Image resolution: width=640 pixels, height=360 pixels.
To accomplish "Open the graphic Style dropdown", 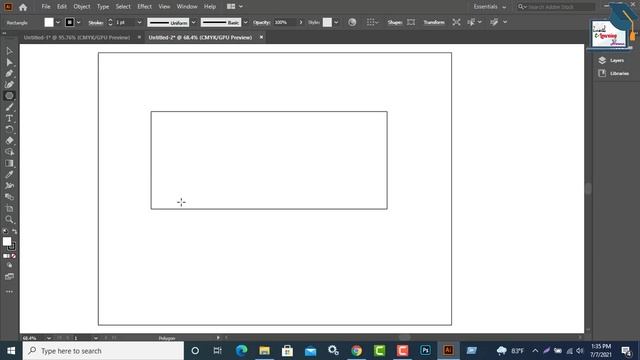I will point(336,22).
